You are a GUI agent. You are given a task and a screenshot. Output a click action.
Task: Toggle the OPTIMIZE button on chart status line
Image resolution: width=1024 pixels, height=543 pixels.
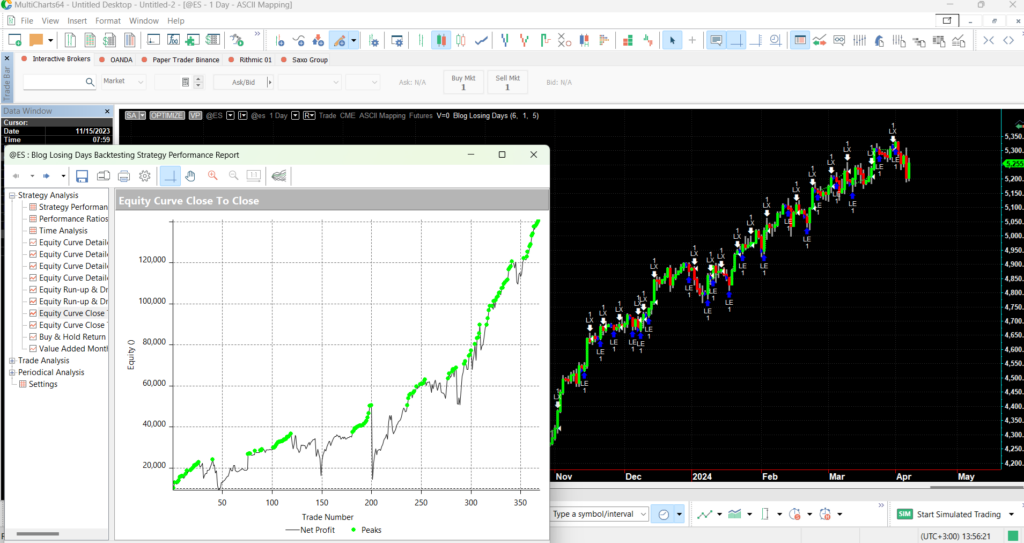(167, 116)
